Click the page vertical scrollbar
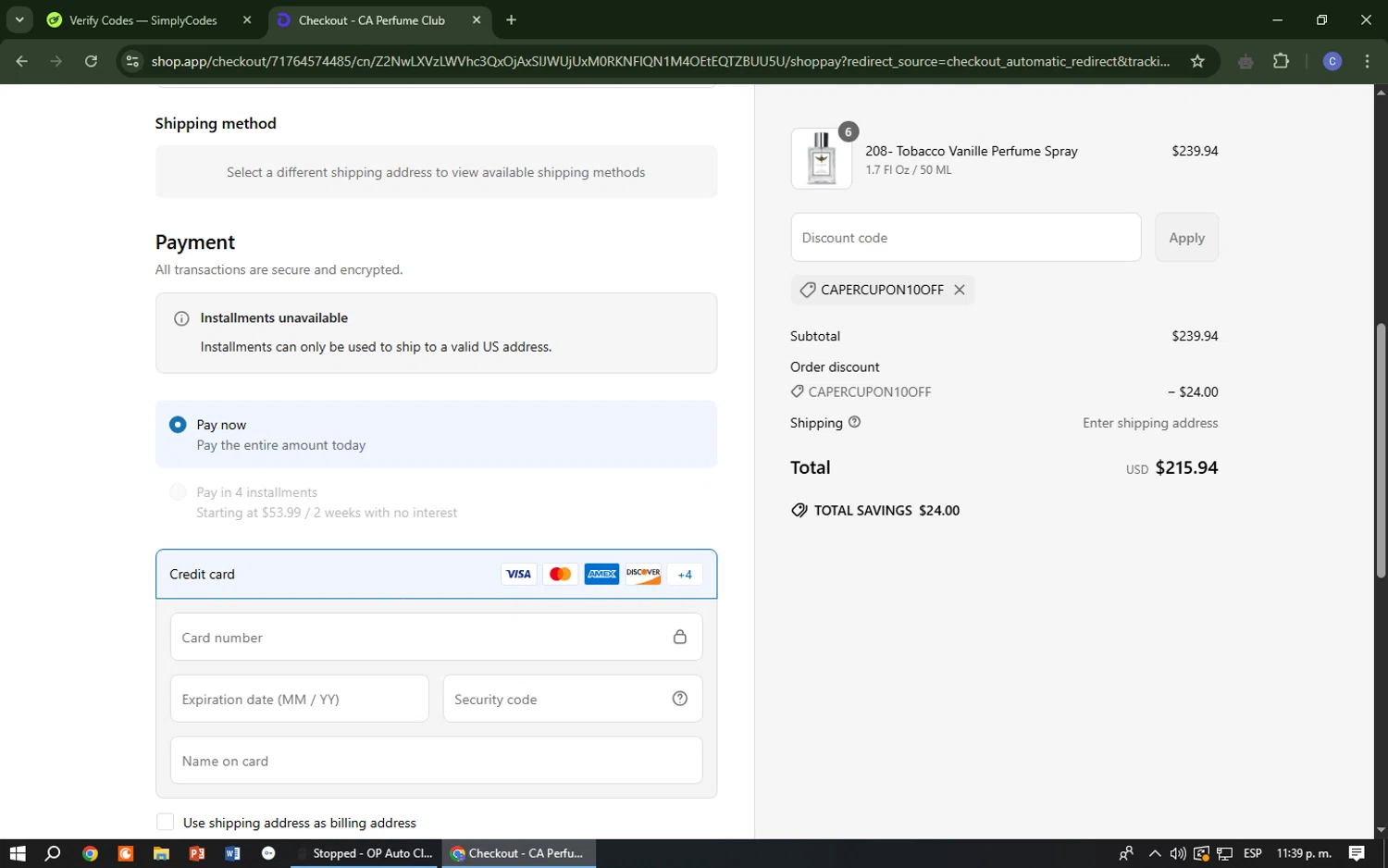1388x868 pixels. coord(1381,452)
